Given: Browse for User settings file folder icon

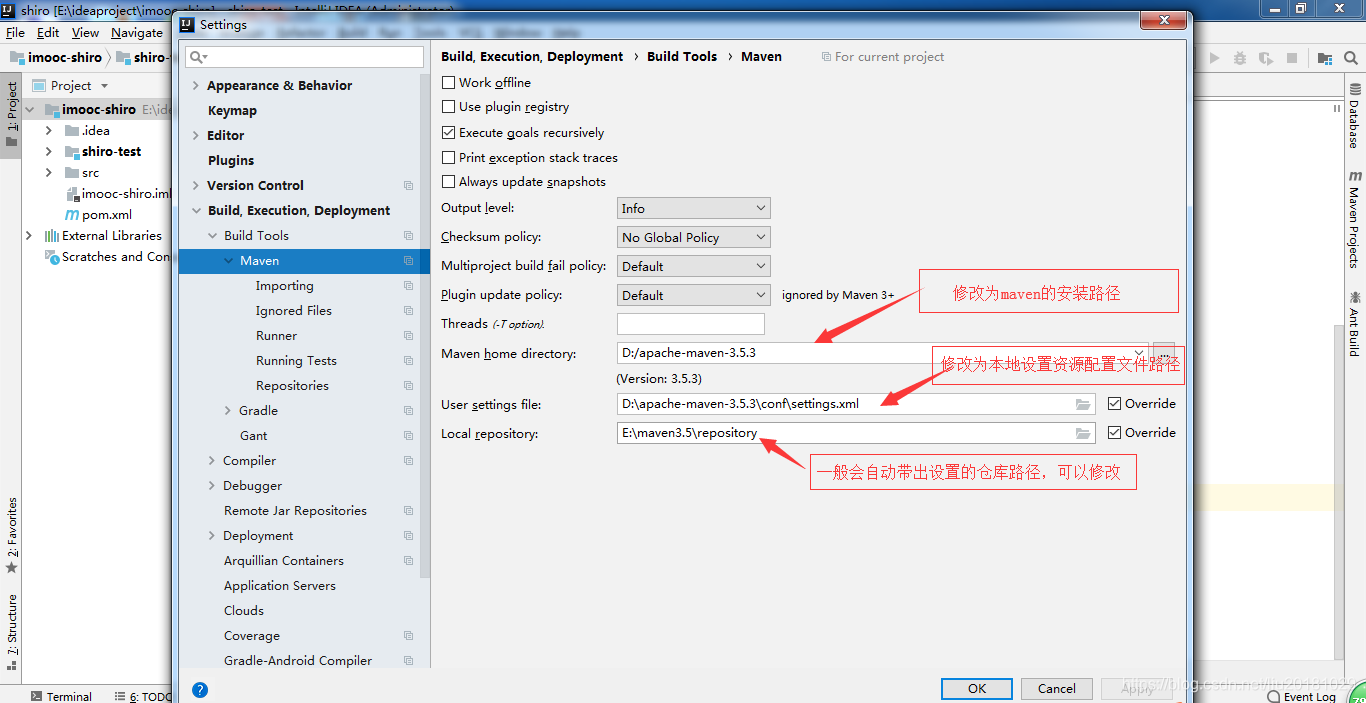Looking at the screenshot, I should pos(1083,404).
